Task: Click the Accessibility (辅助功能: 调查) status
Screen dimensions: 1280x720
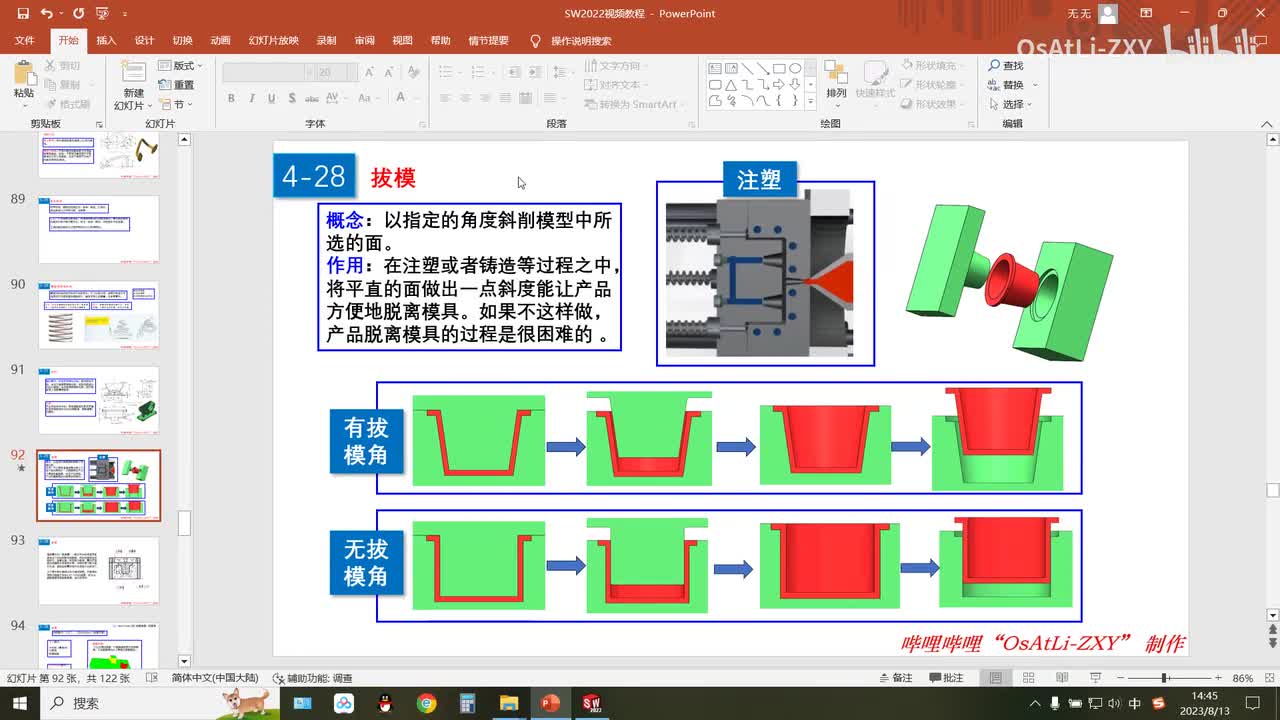Action: tap(314, 678)
